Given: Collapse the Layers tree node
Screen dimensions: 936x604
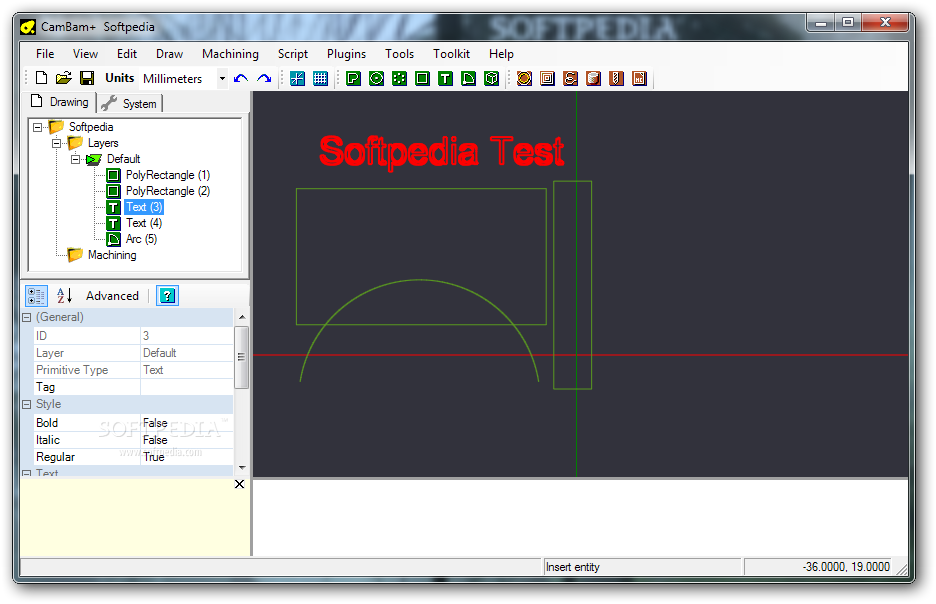Looking at the screenshot, I should 57,143.
